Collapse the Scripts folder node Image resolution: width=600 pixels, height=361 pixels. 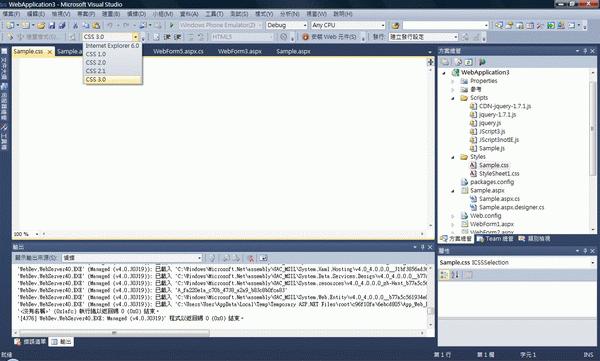point(453,98)
